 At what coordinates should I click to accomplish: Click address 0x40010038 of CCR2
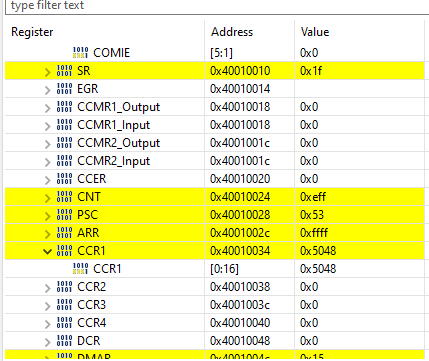click(240, 287)
